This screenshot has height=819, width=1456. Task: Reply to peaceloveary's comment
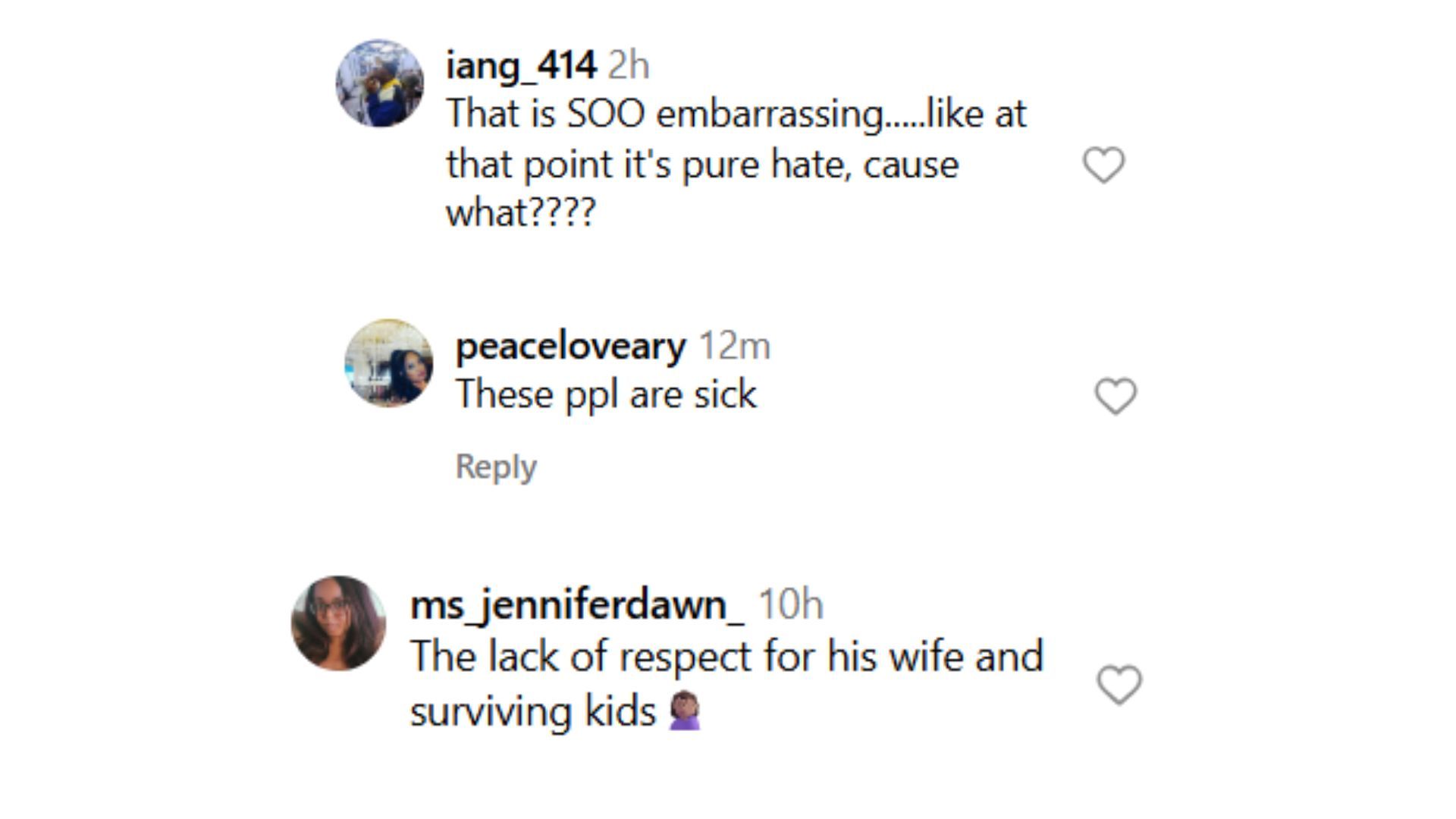(496, 466)
